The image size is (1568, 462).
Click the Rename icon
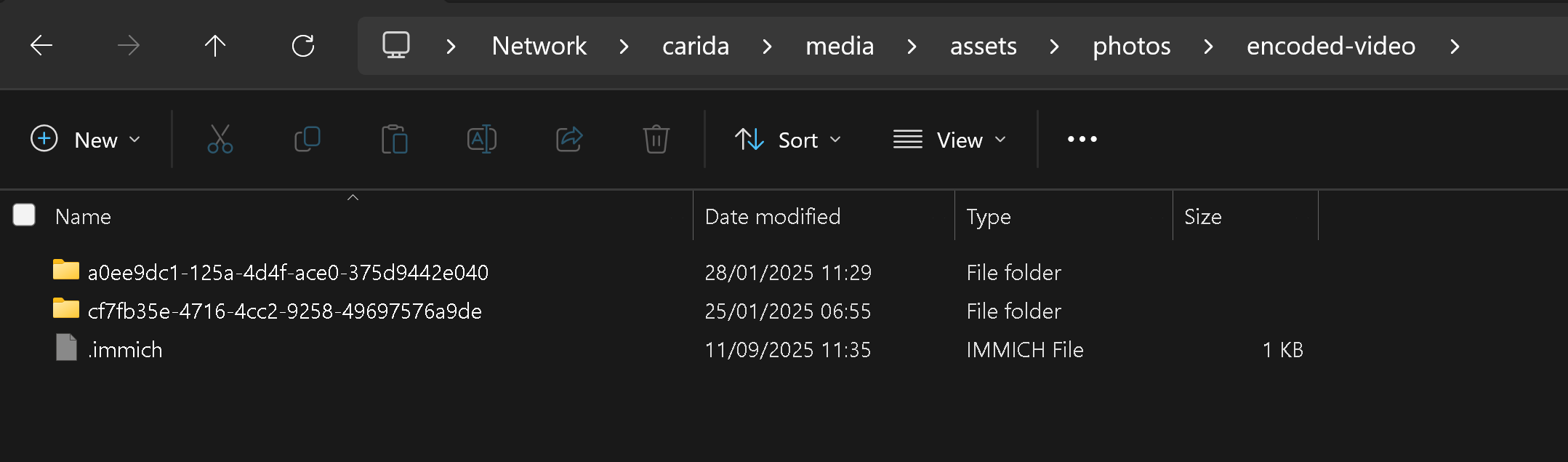coord(481,139)
